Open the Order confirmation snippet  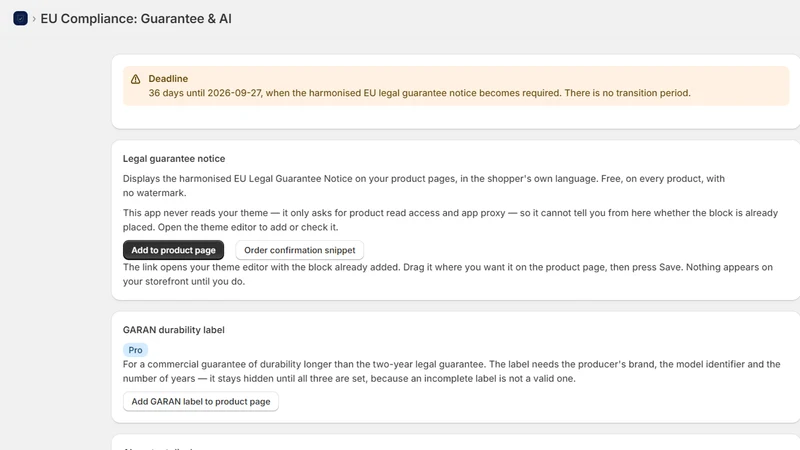[x=299, y=250]
